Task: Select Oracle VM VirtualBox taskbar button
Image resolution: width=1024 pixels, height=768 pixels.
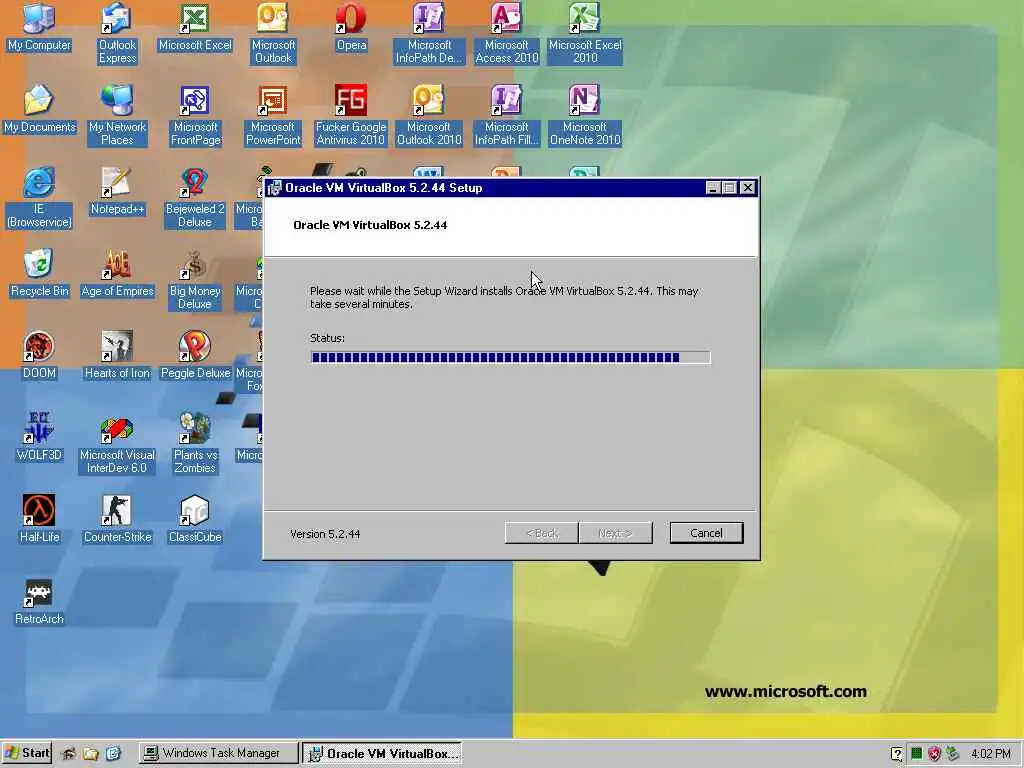Action: pyautogui.click(x=382, y=753)
